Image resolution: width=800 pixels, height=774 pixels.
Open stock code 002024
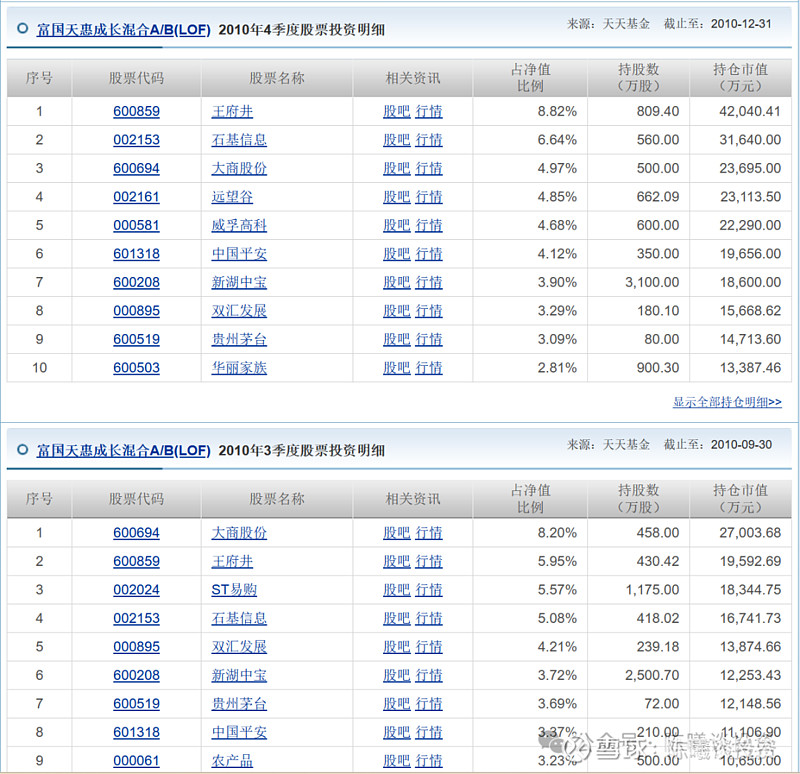[136, 590]
